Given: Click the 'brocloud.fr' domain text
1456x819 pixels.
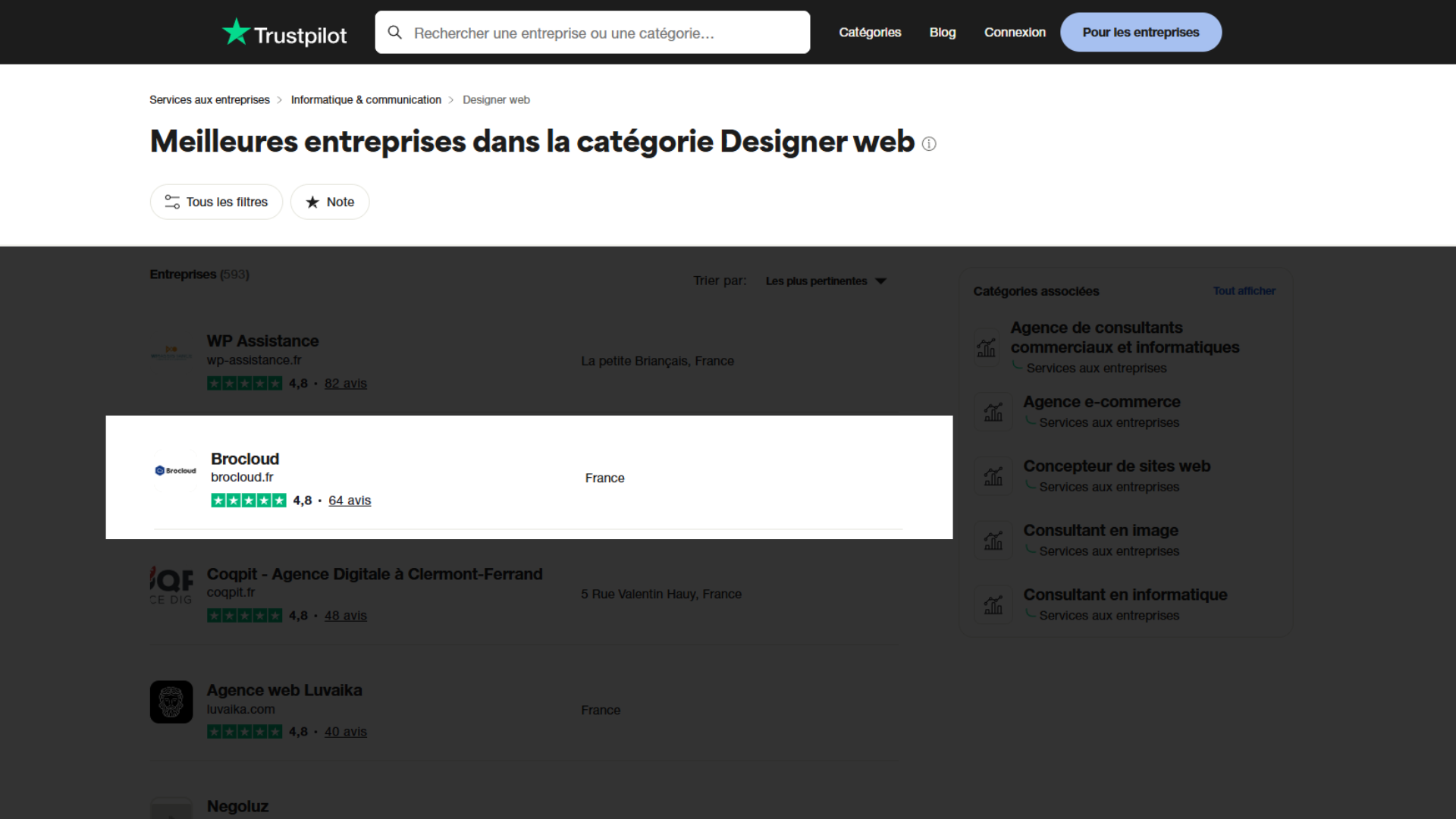Looking at the screenshot, I should tap(242, 478).
